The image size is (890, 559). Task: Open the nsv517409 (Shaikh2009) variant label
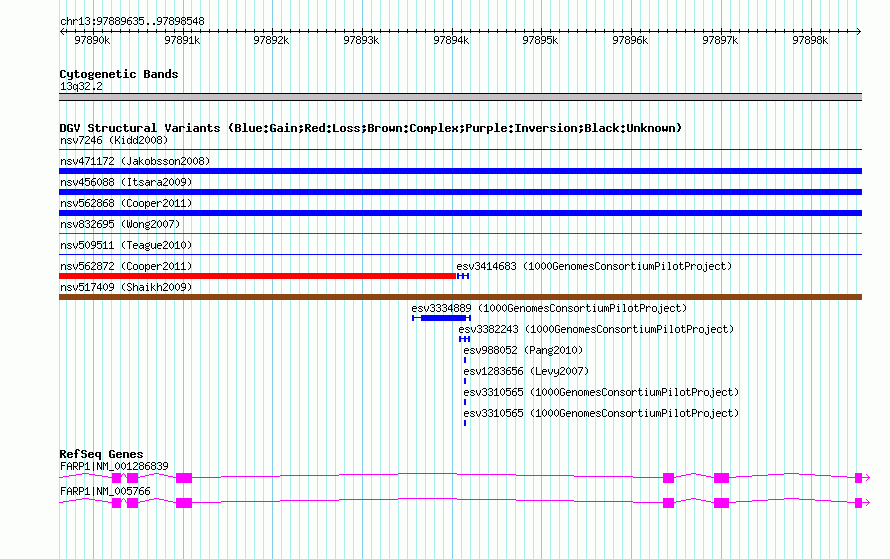tap(126, 287)
